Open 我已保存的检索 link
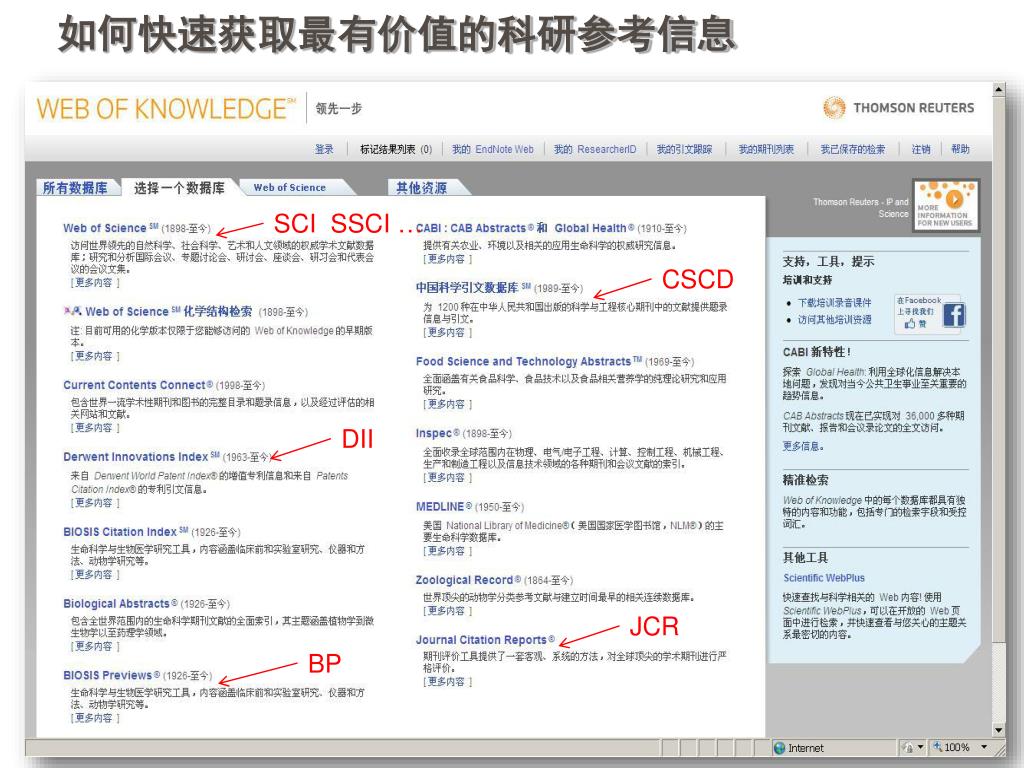The width and height of the screenshot is (1024, 768). click(853, 150)
